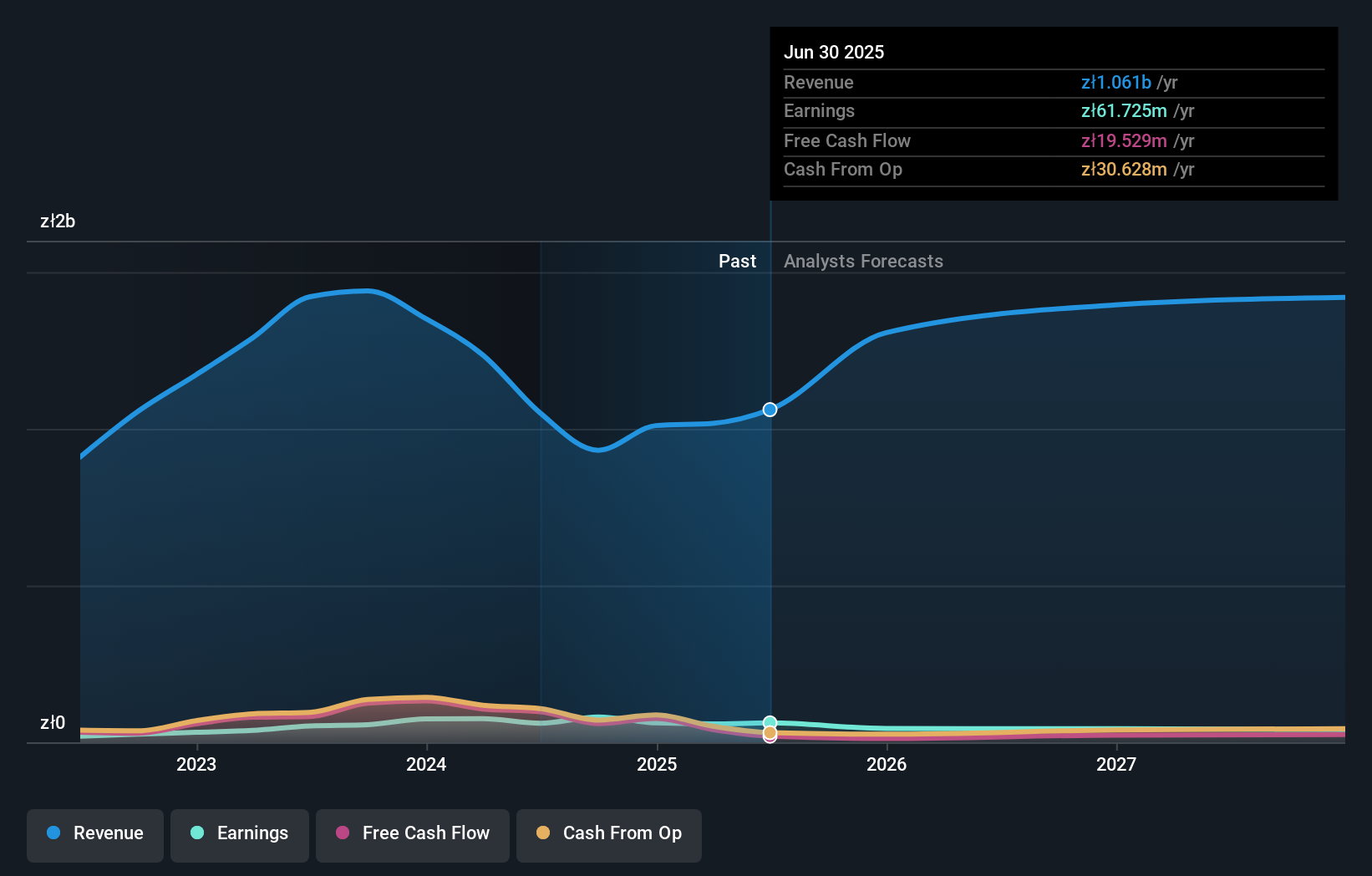Click the blue Revenue legend dot
1372x876 pixels.
tap(55, 833)
